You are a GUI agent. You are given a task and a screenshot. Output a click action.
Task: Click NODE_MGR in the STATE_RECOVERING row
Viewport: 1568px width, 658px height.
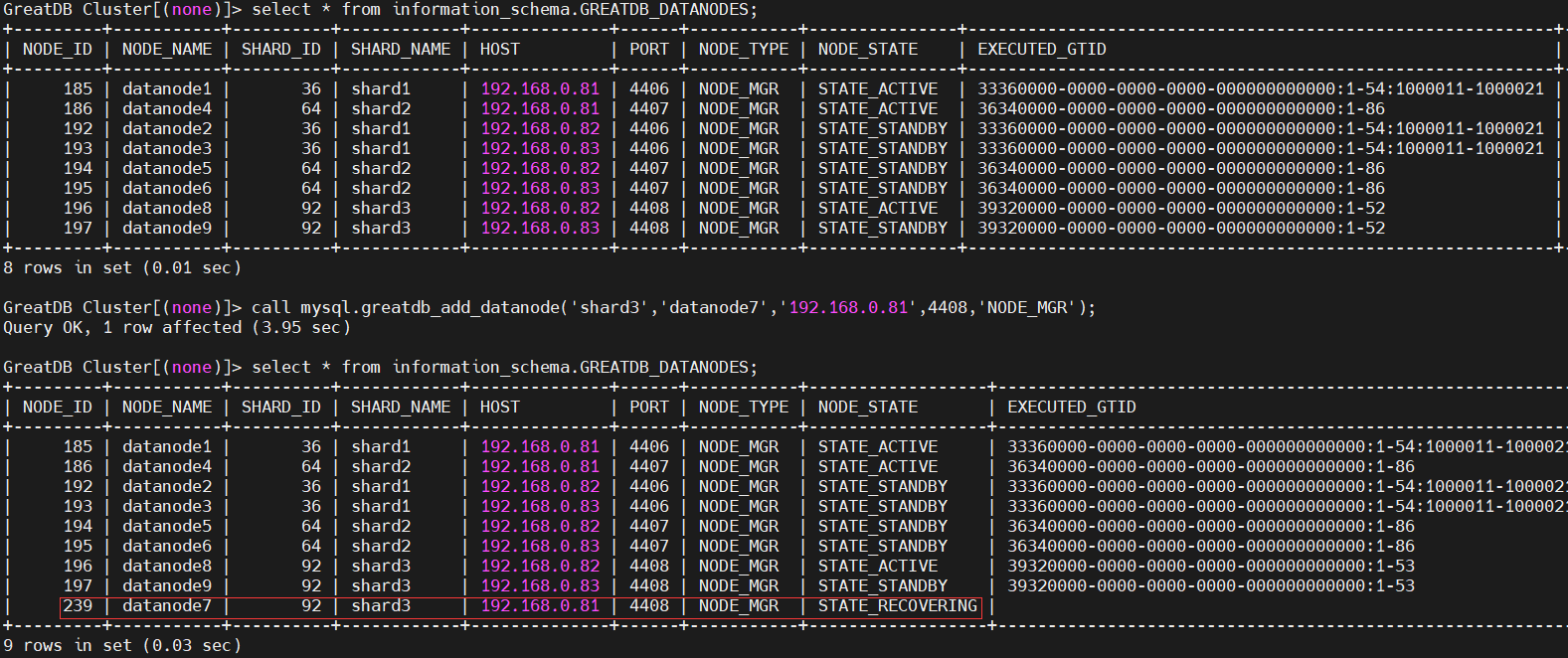(739, 605)
